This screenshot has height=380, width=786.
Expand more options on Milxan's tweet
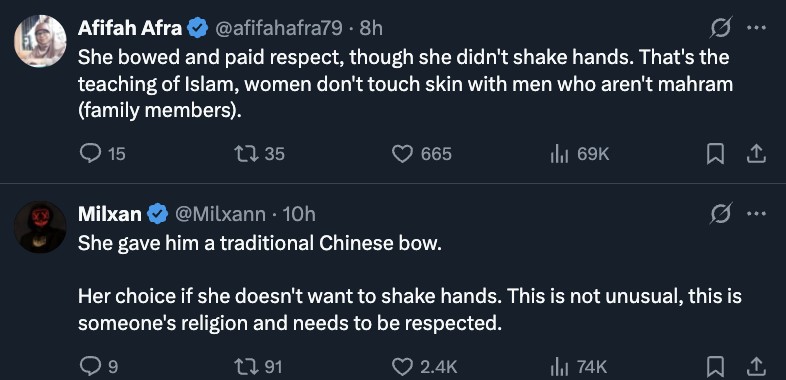coord(756,214)
